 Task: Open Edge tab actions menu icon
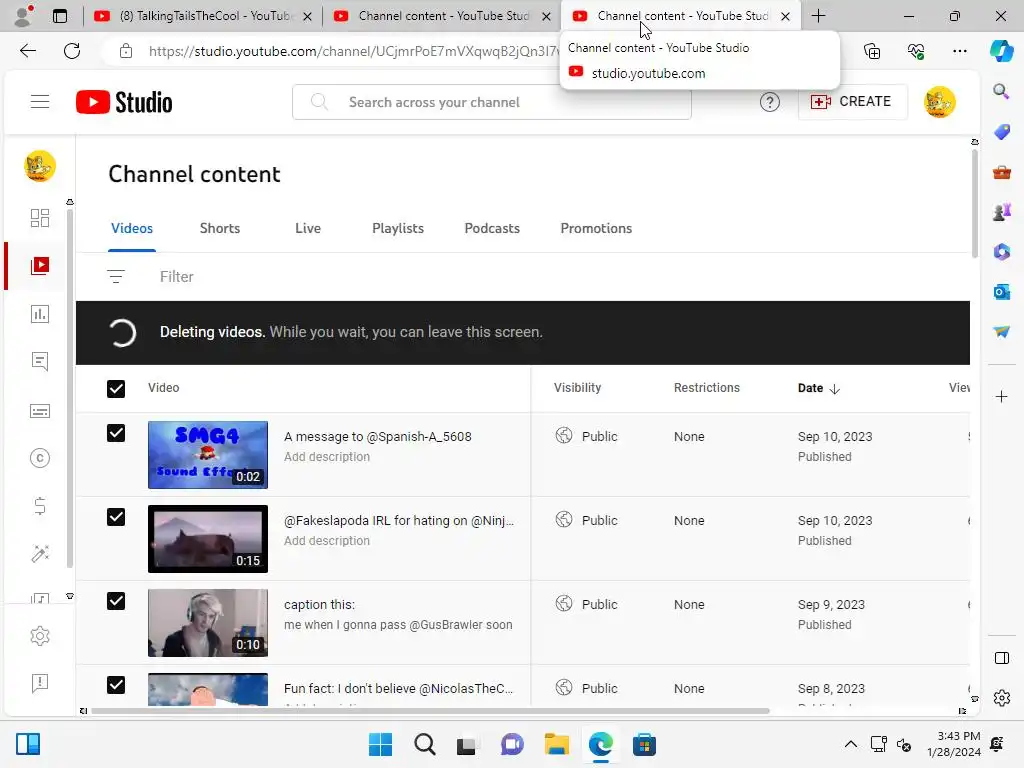click(59, 16)
